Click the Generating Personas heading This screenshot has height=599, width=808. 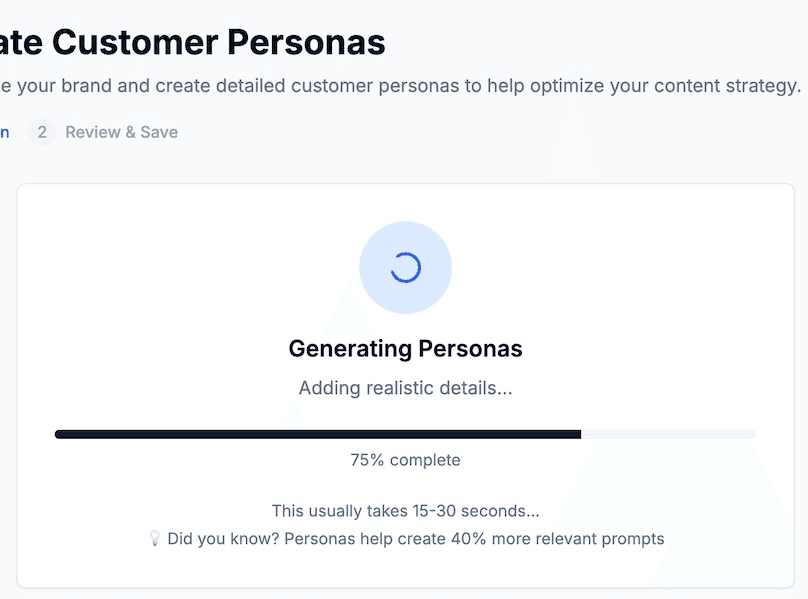pos(405,348)
